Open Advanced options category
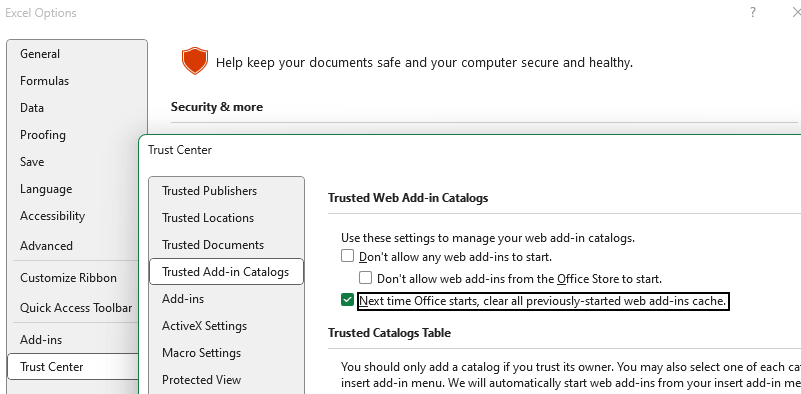Screen dimensions: 801x394 (x=46, y=246)
